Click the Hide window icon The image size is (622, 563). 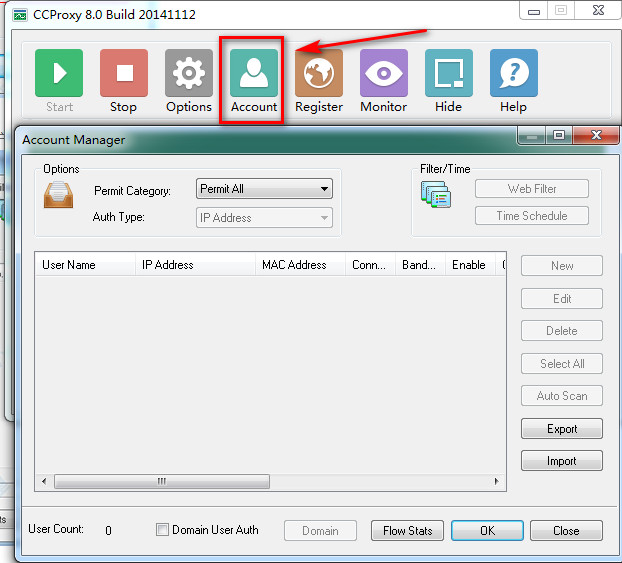[449, 73]
